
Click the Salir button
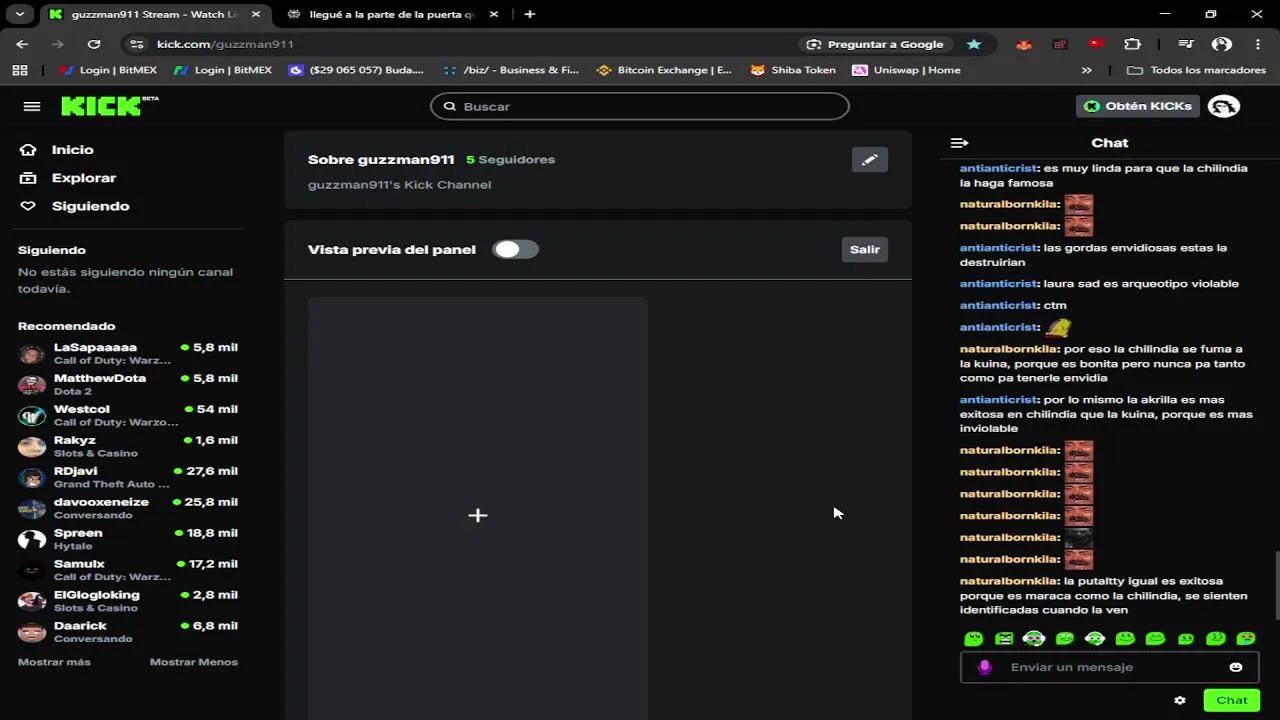(x=865, y=250)
